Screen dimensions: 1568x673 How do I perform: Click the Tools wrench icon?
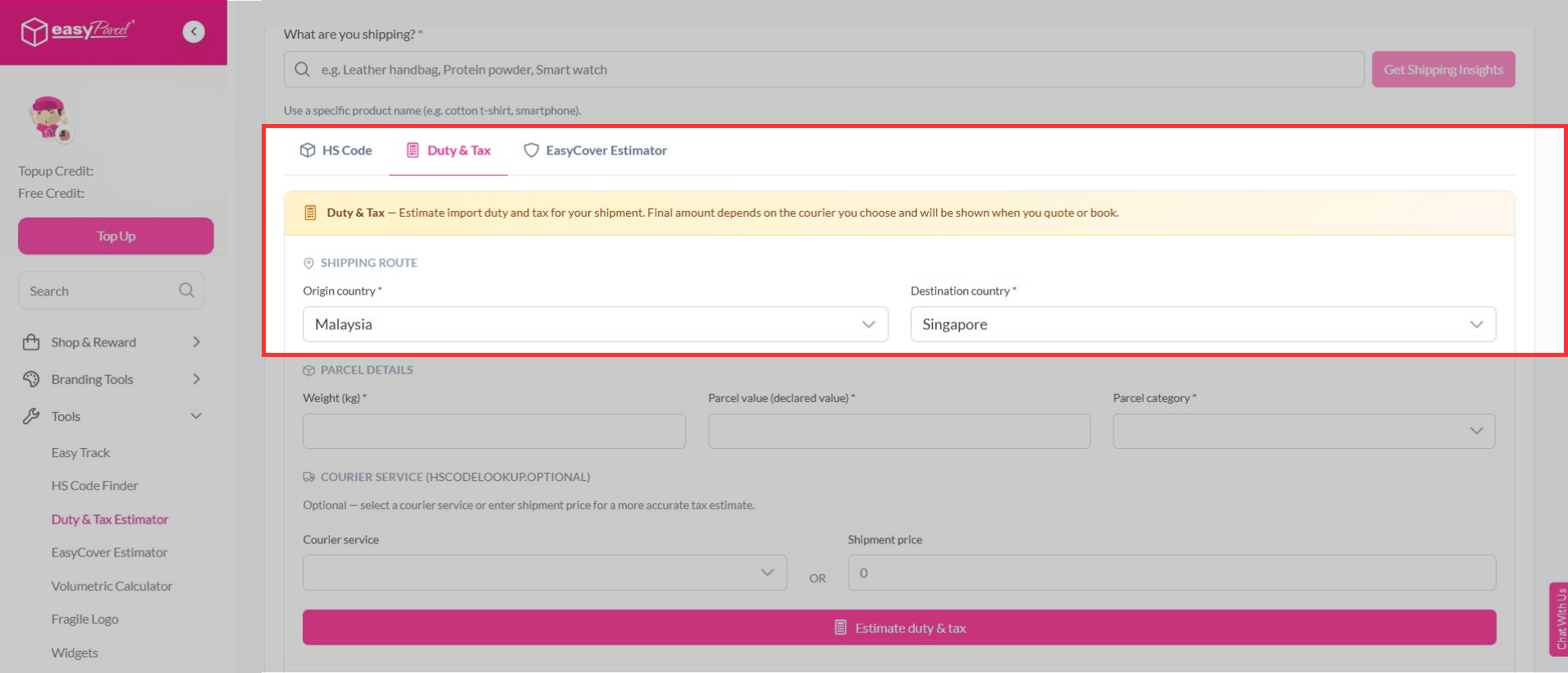point(31,416)
